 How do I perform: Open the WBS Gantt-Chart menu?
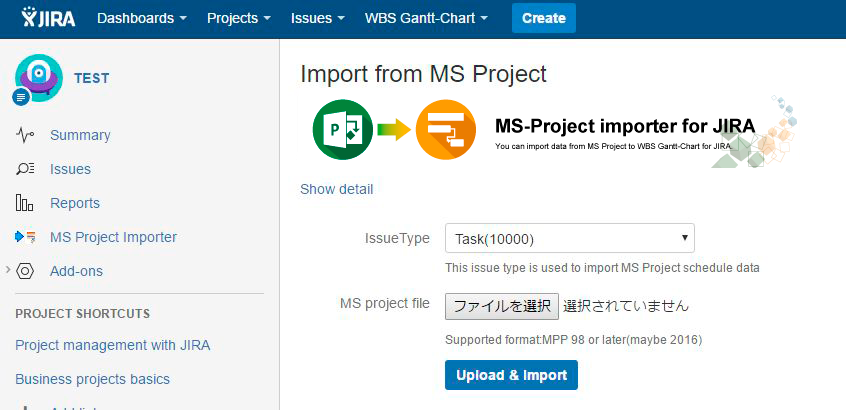(426, 18)
